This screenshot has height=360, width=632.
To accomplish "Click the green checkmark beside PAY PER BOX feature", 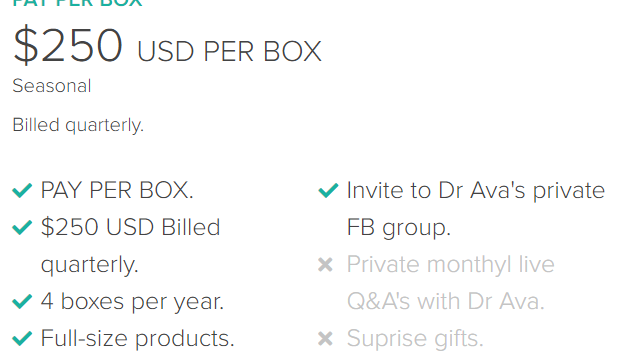I will (x=22, y=190).
